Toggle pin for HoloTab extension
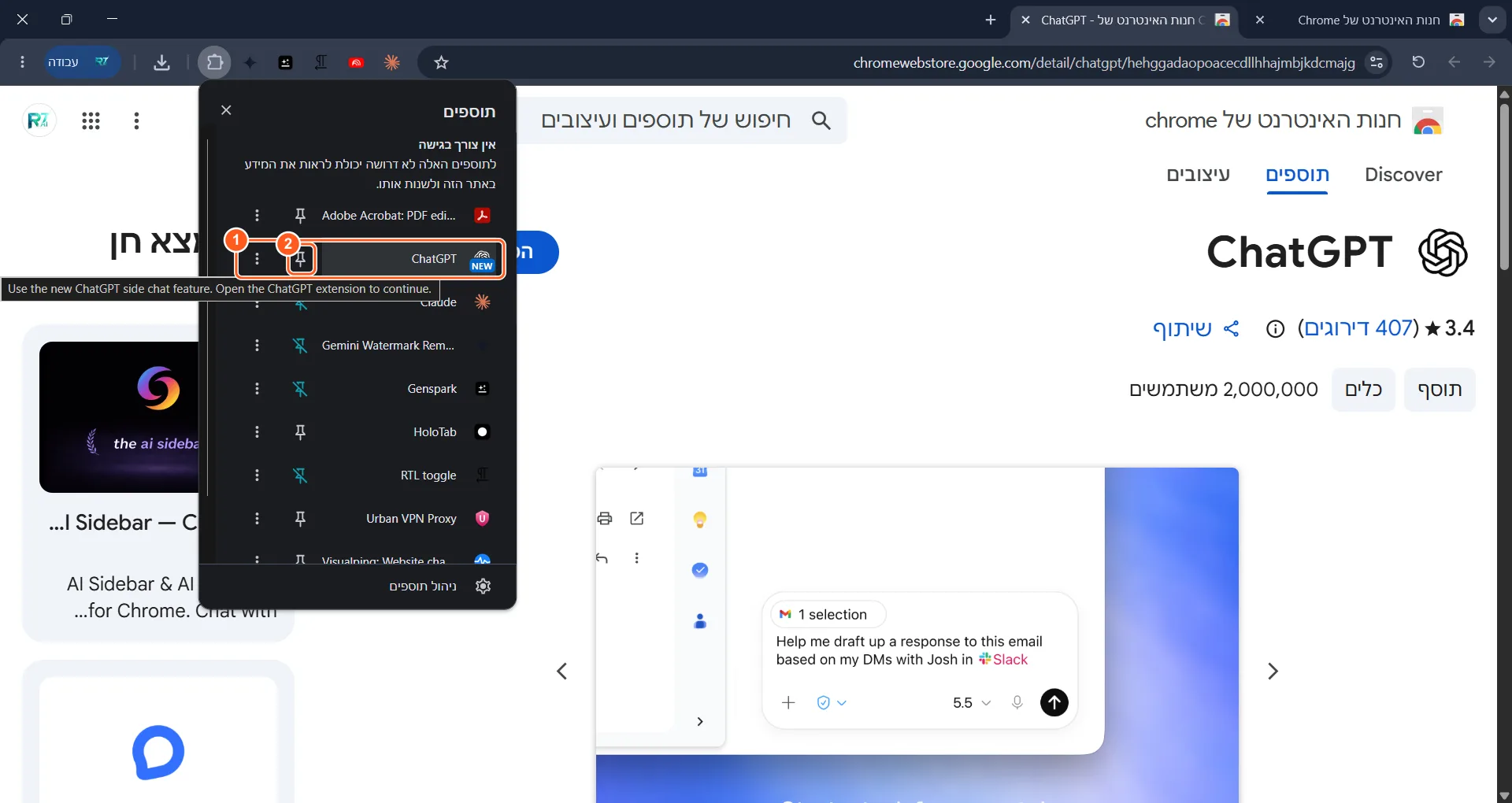The height and width of the screenshot is (803, 1512). click(x=300, y=432)
